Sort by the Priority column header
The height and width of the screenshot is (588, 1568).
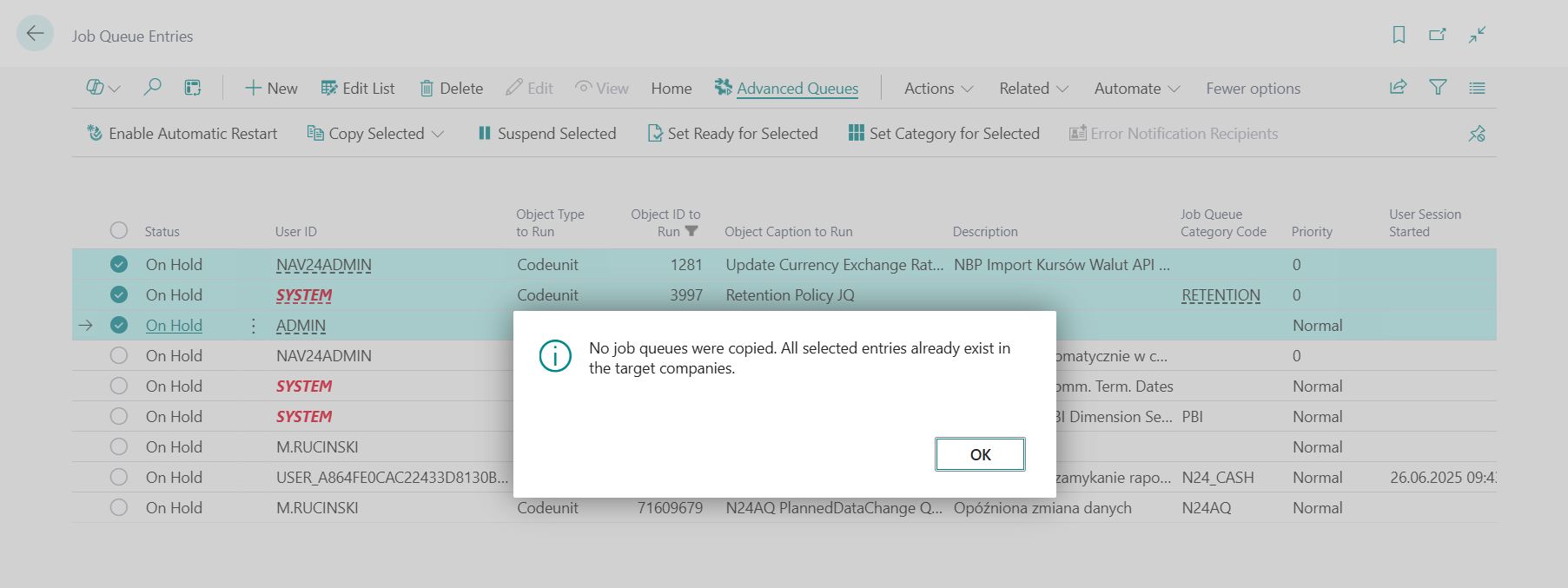point(1312,231)
